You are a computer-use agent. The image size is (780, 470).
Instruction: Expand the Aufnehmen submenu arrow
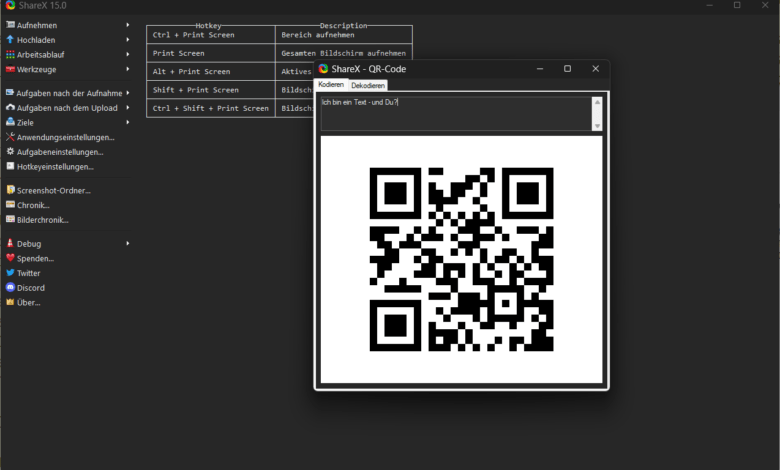[128, 25]
